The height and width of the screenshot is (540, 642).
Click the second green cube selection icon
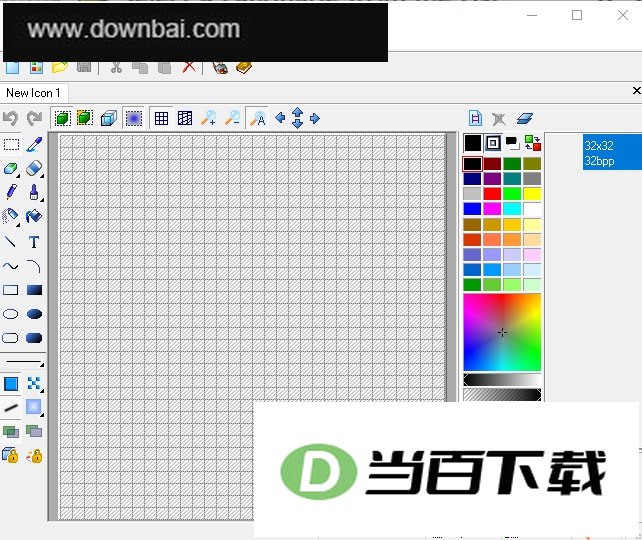tap(85, 118)
